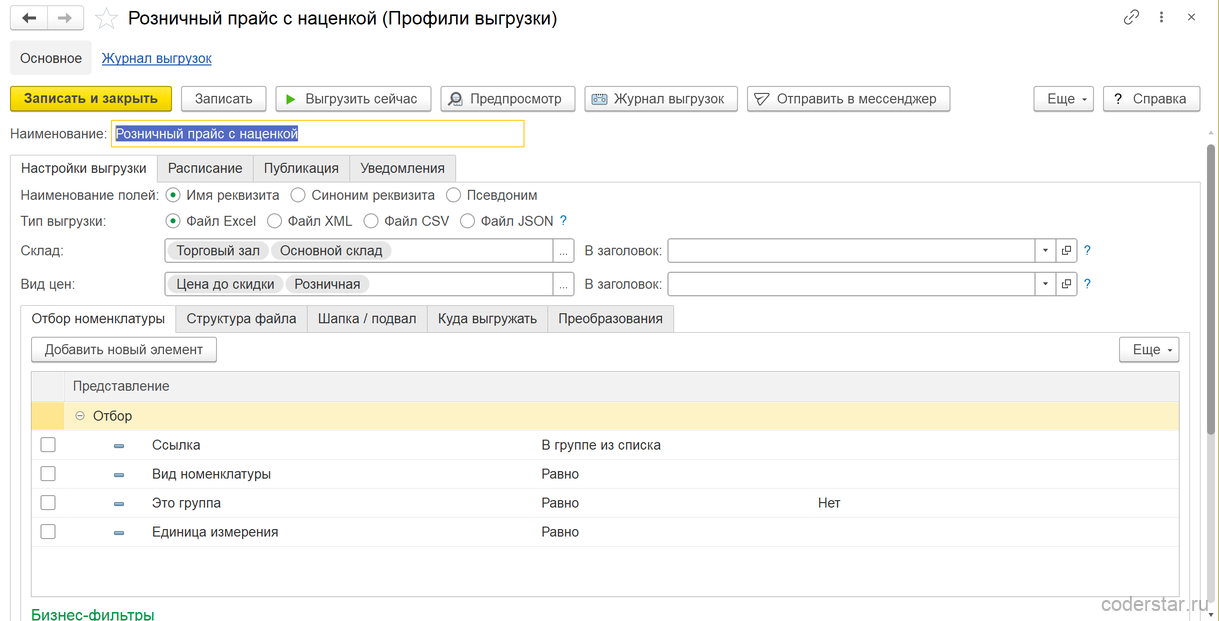Click the filter icon for Единица измерения row
1219x621 pixels.
coord(119,533)
